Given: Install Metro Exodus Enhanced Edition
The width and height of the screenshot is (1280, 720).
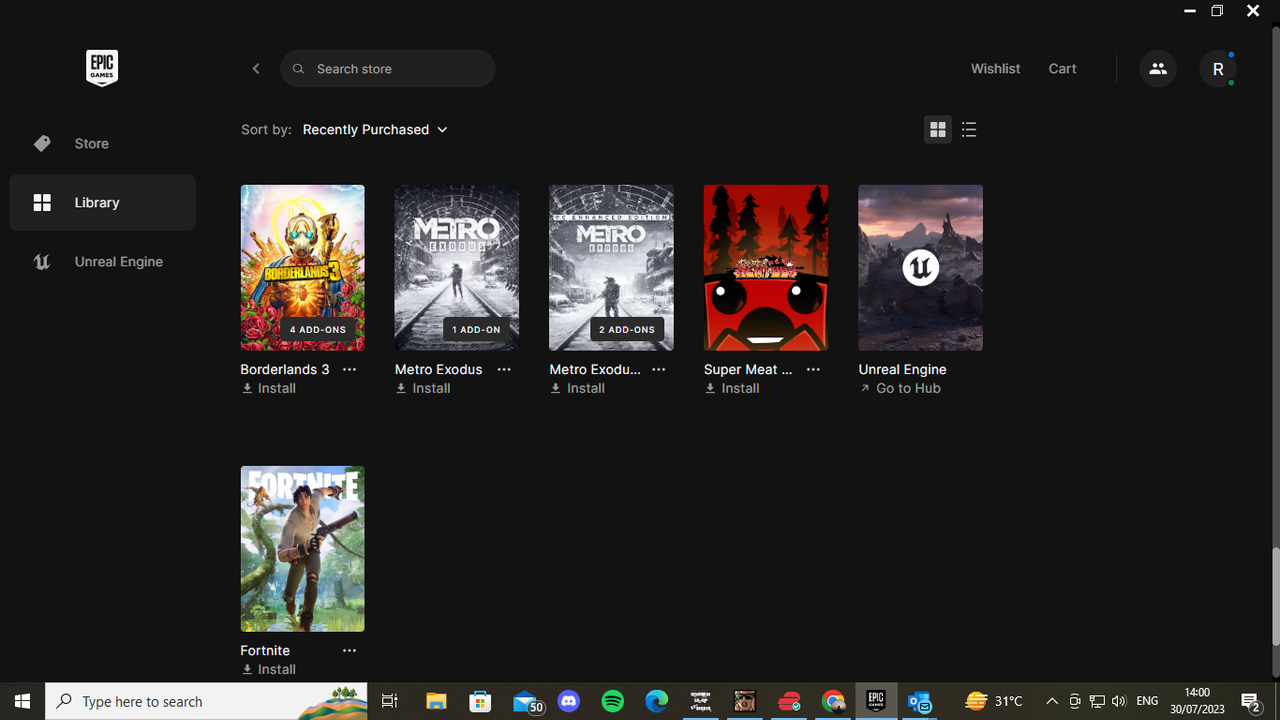Looking at the screenshot, I should click(x=578, y=389).
